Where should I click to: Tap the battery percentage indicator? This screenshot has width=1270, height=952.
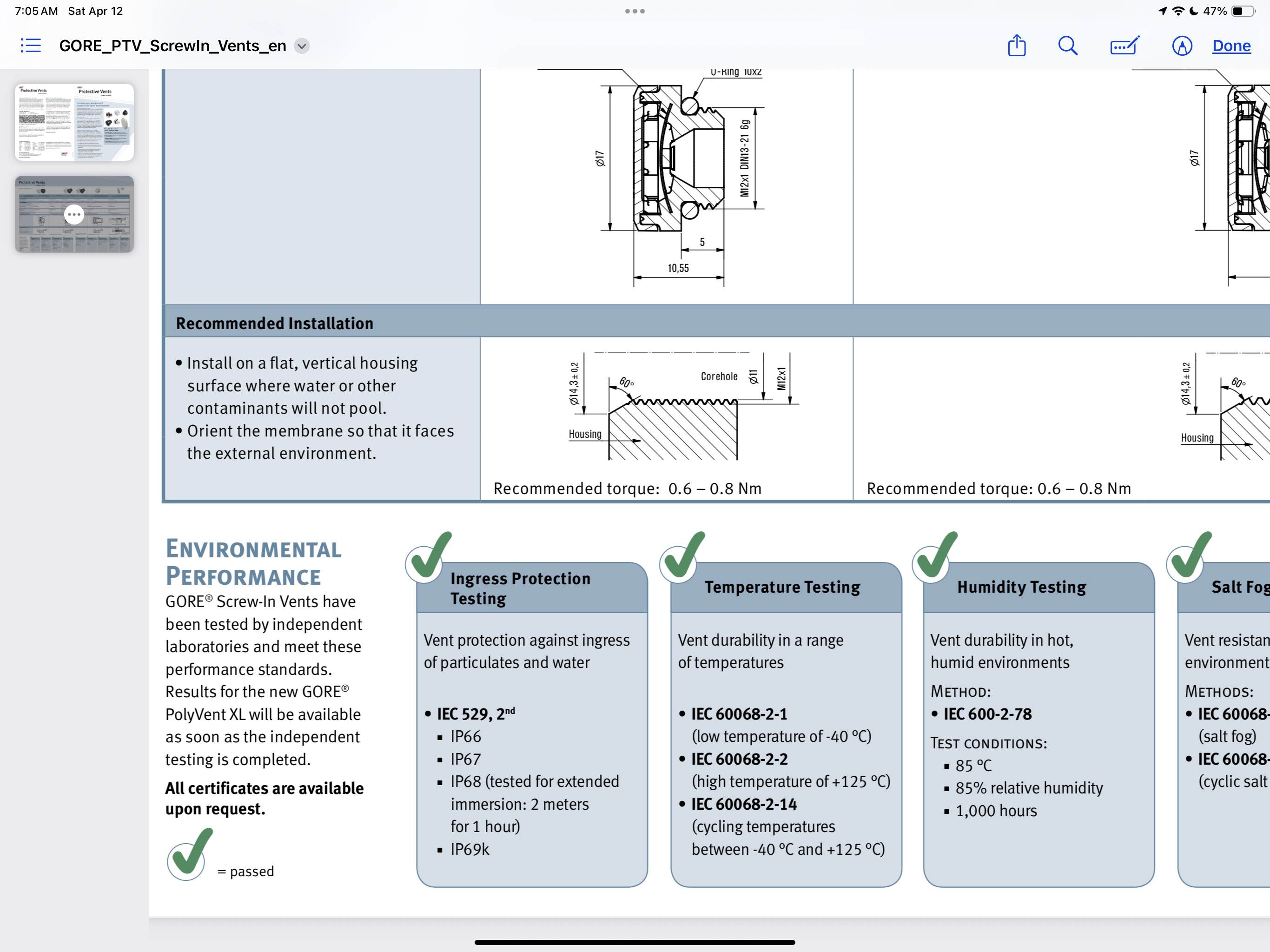pyautogui.click(x=1215, y=11)
